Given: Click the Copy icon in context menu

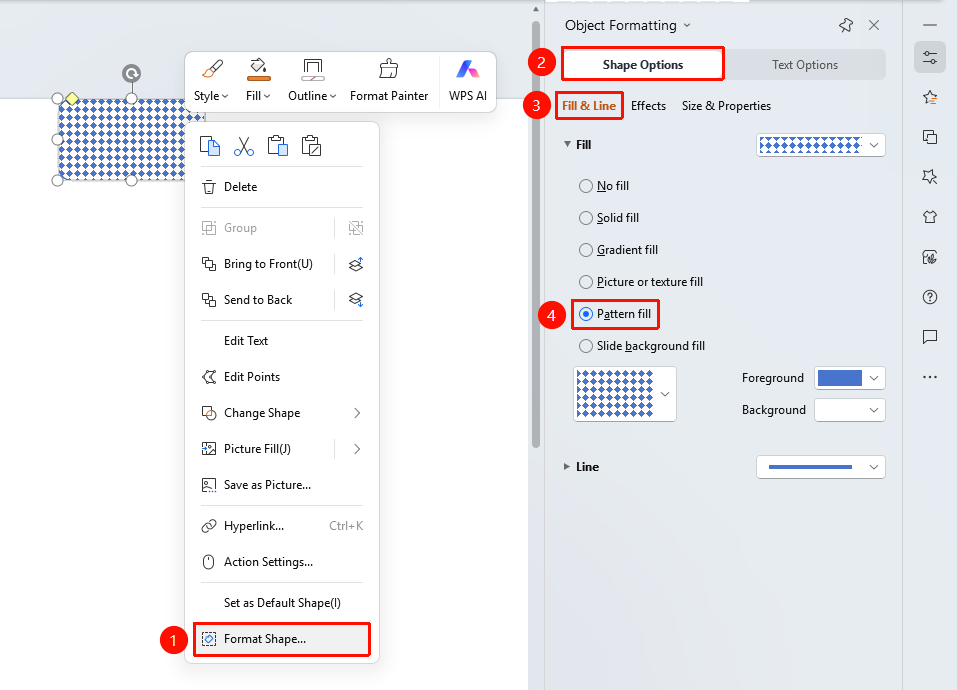Looking at the screenshot, I should [x=210, y=146].
